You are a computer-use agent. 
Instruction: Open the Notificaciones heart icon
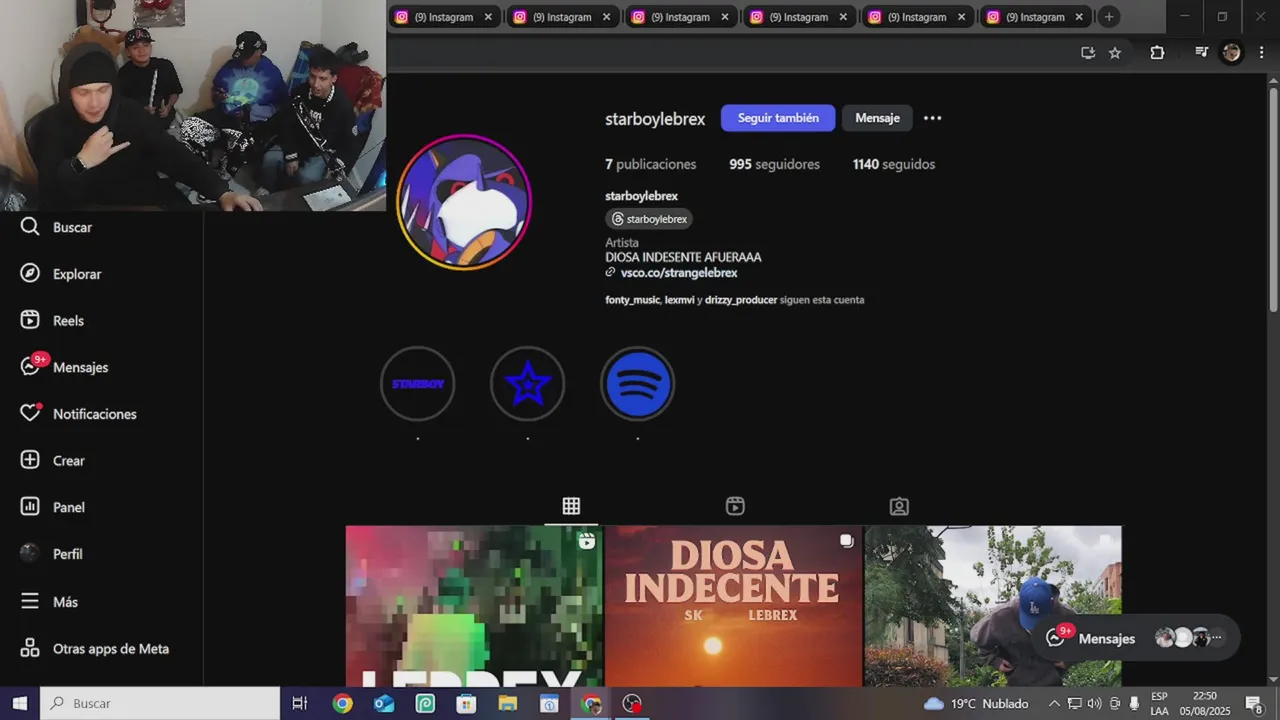(30, 413)
